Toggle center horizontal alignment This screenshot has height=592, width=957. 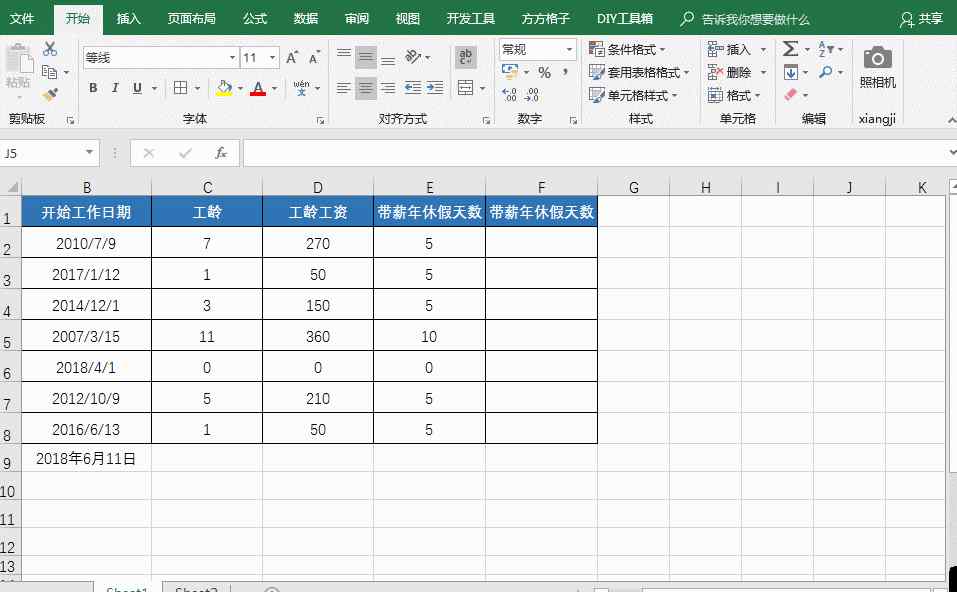click(366, 88)
